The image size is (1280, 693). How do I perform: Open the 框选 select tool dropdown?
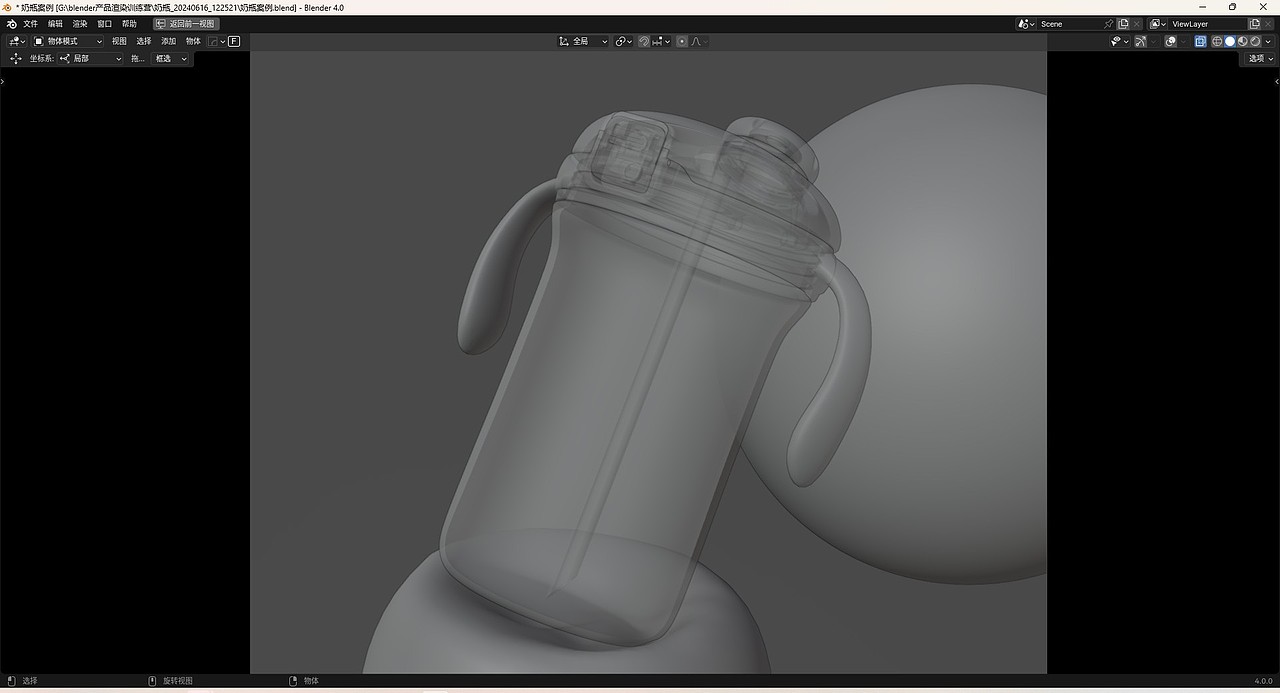coord(171,59)
